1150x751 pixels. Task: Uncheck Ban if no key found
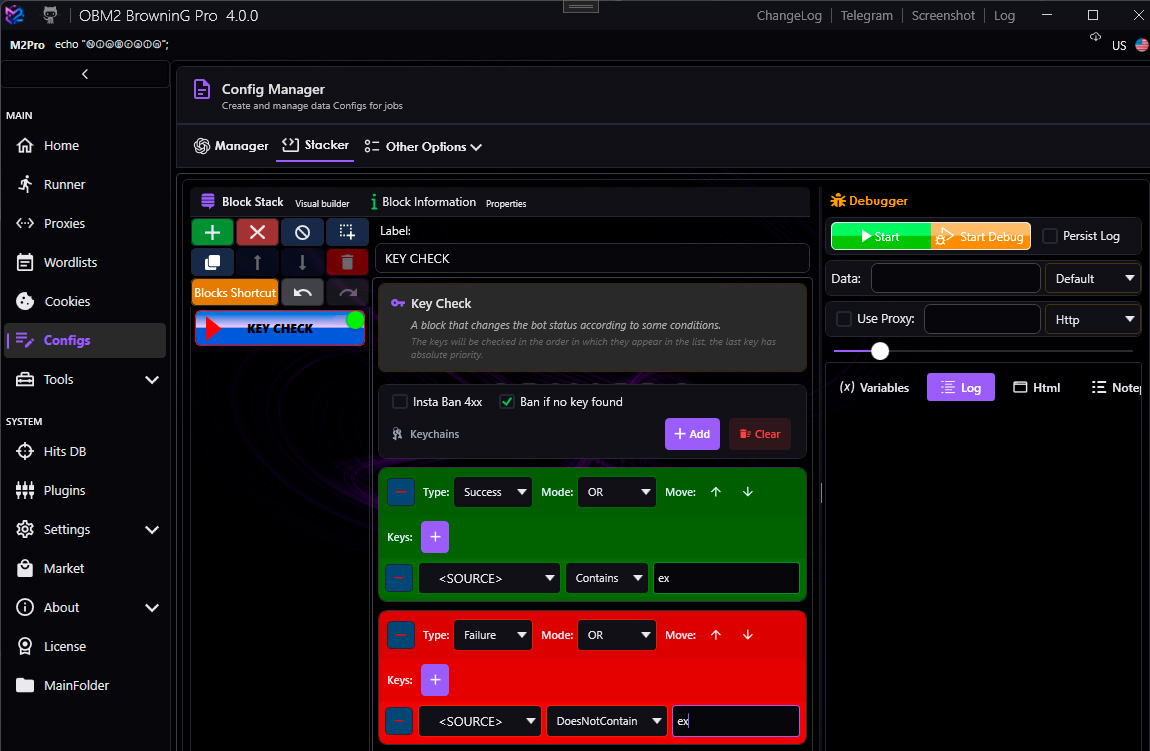point(507,402)
